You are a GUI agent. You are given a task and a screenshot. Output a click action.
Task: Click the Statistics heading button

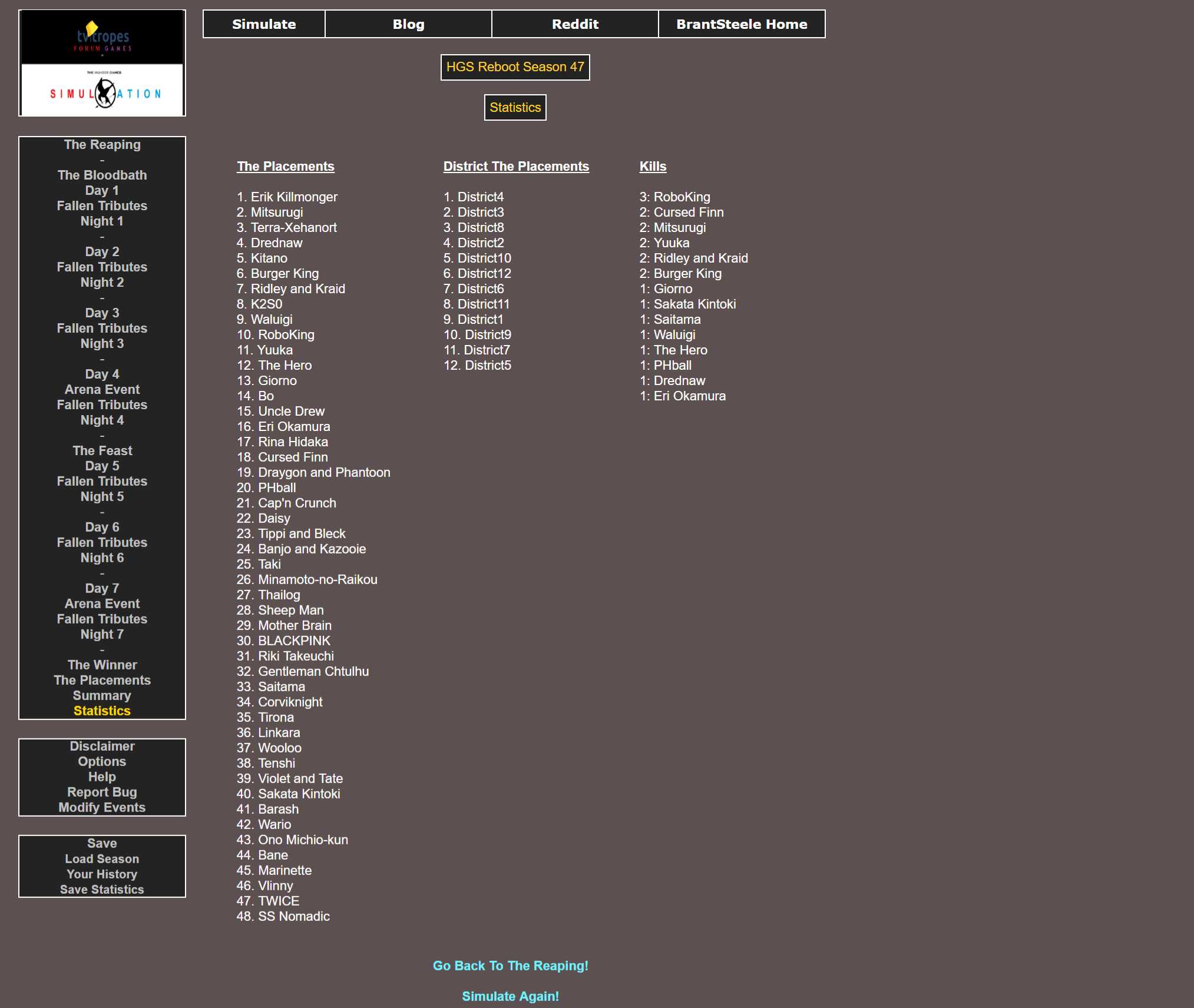point(515,108)
